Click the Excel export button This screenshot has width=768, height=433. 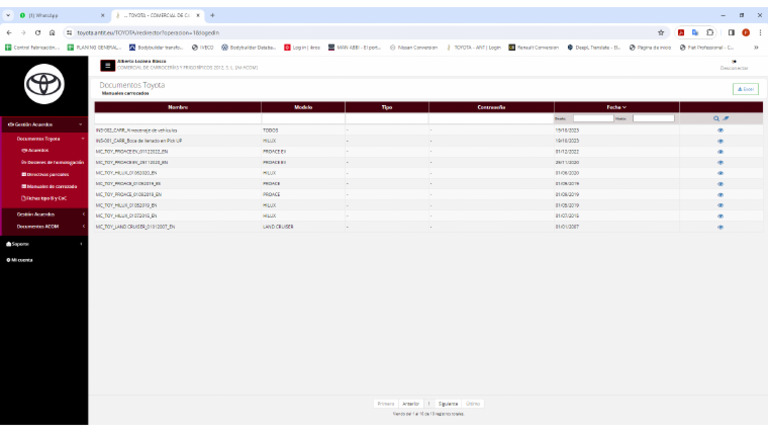pyautogui.click(x=744, y=89)
